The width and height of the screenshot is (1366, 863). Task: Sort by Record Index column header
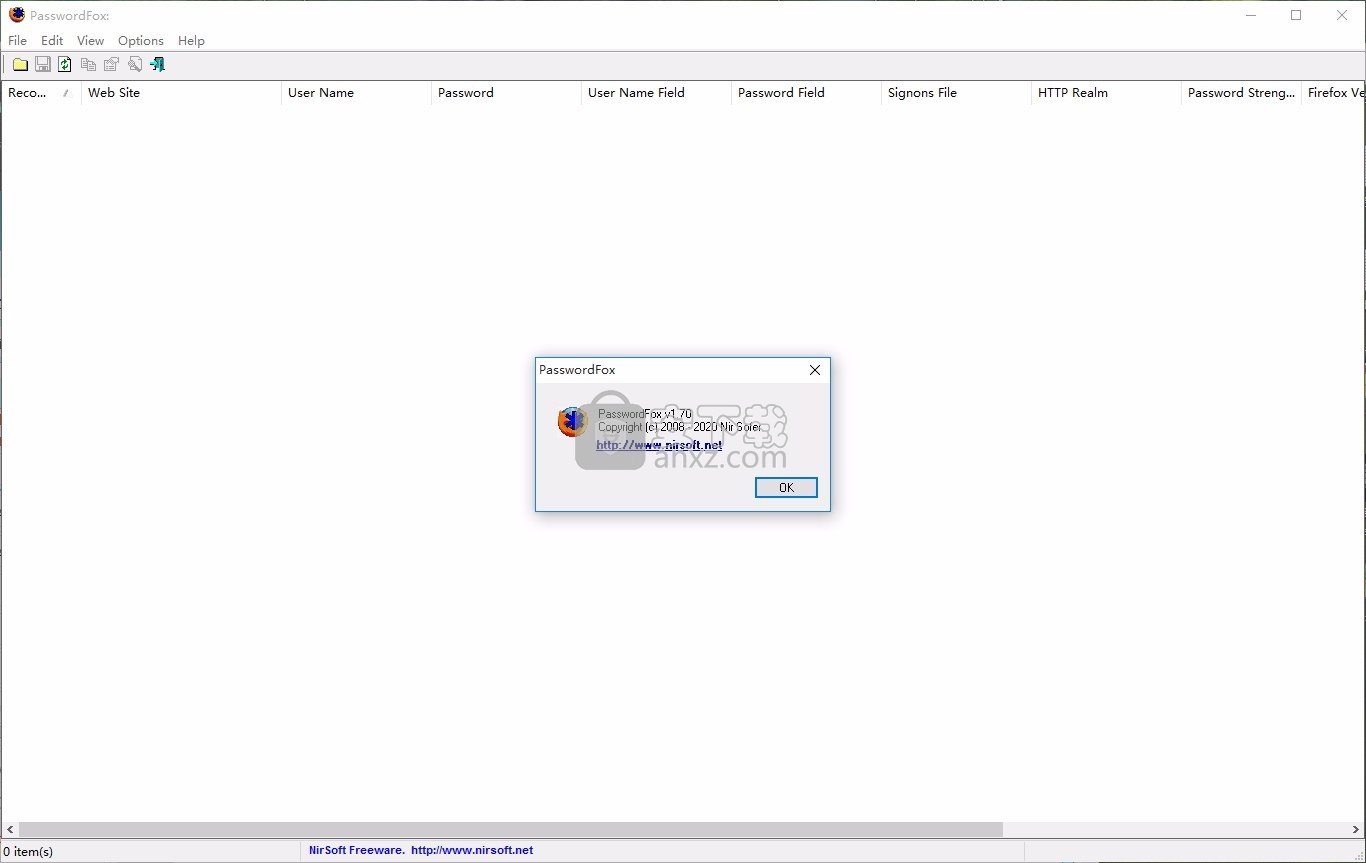point(41,93)
